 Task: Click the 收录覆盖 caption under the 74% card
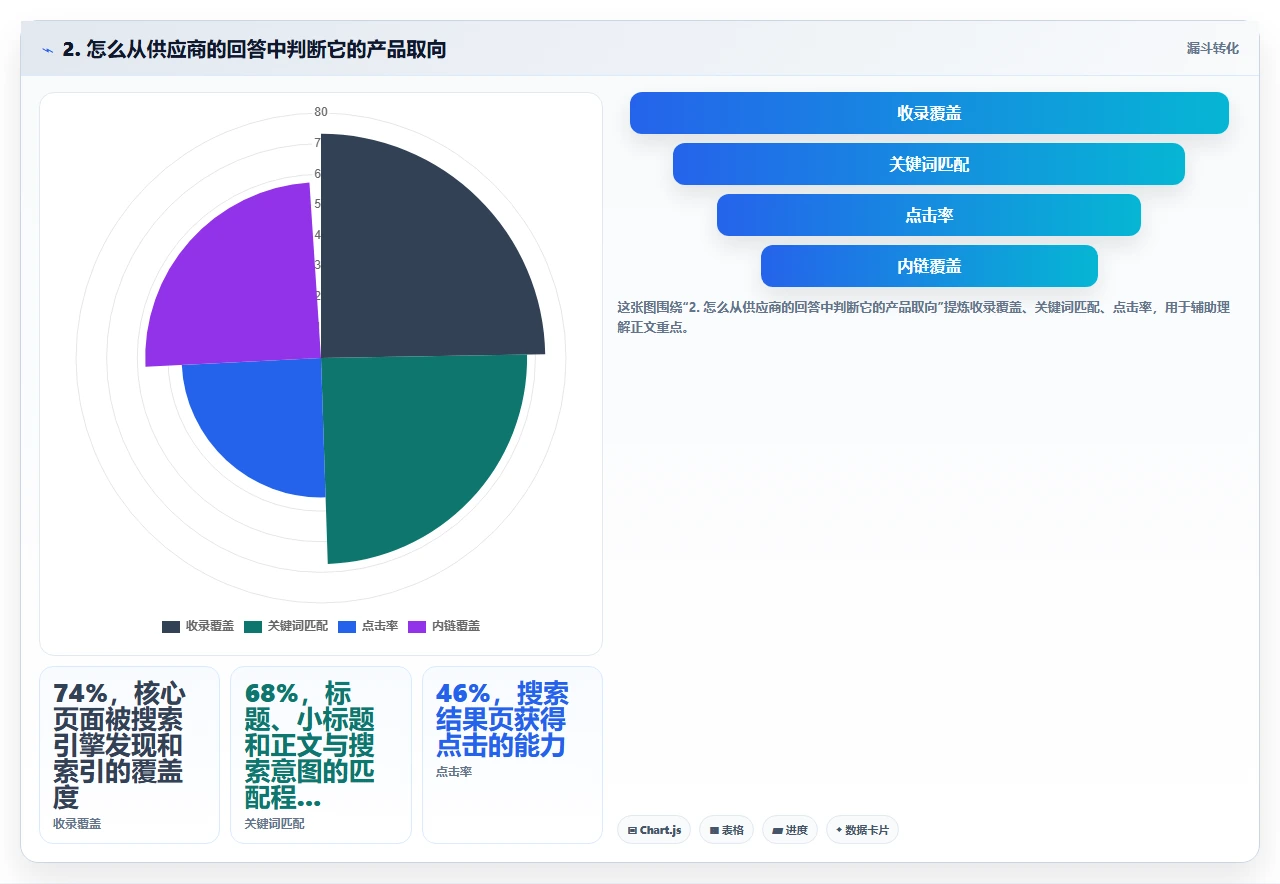pyautogui.click(x=77, y=824)
